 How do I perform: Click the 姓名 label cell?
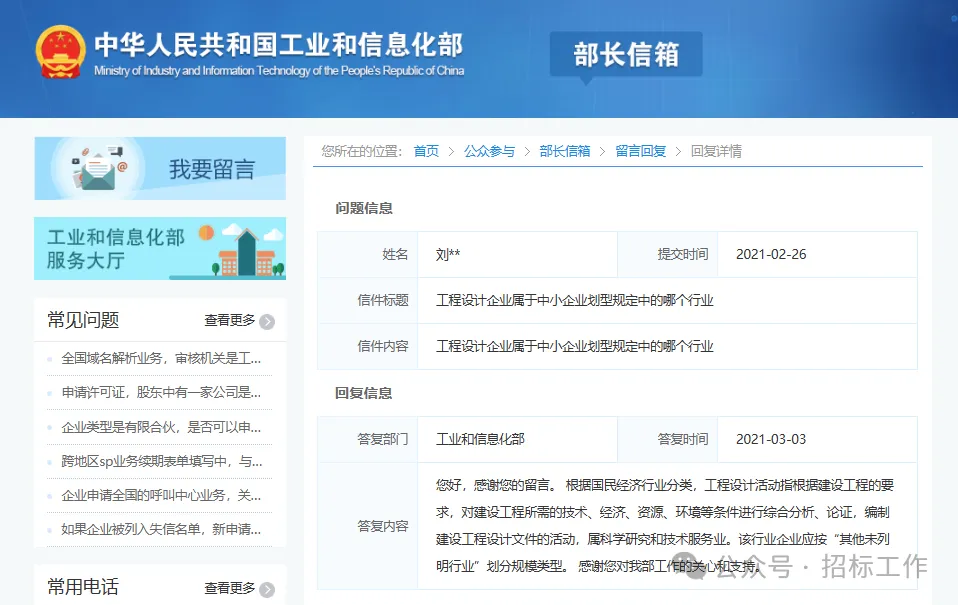click(x=368, y=254)
